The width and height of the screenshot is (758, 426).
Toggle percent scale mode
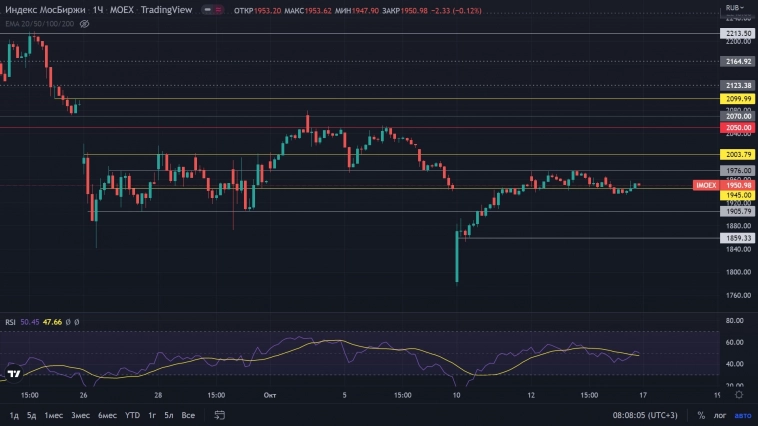click(701, 415)
